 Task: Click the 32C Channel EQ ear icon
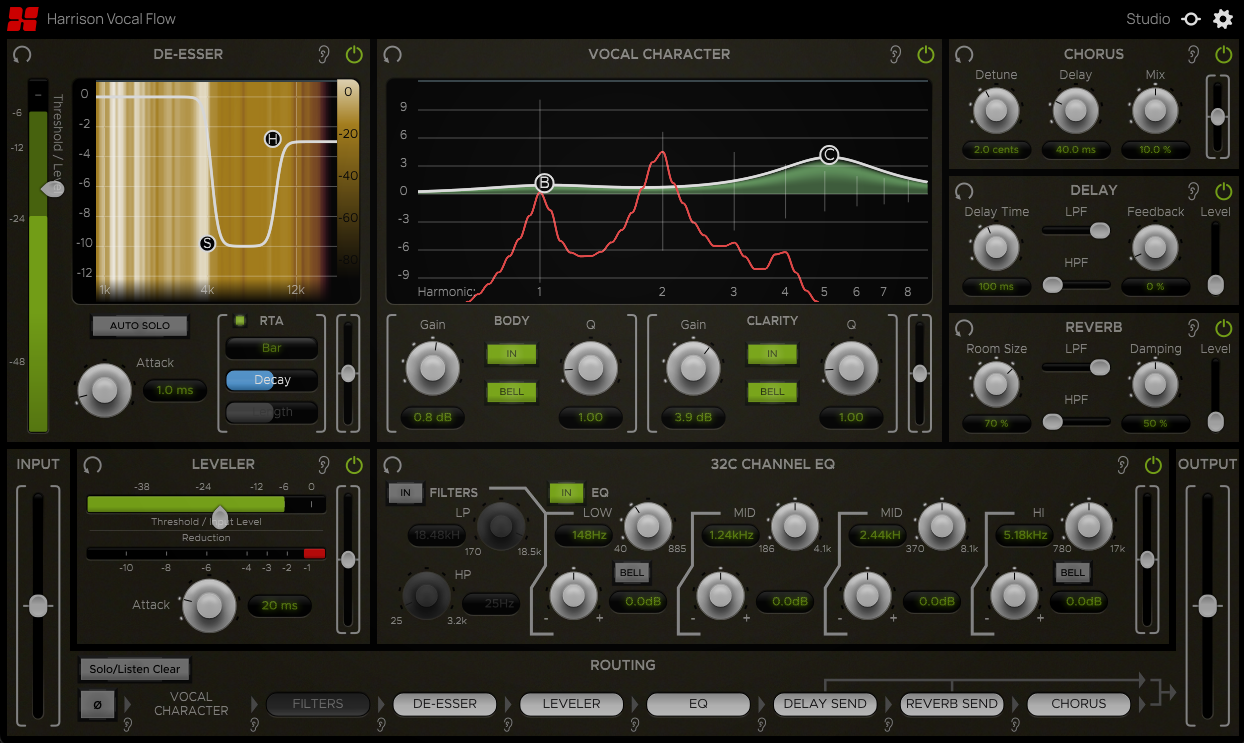[x=1123, y=465]
